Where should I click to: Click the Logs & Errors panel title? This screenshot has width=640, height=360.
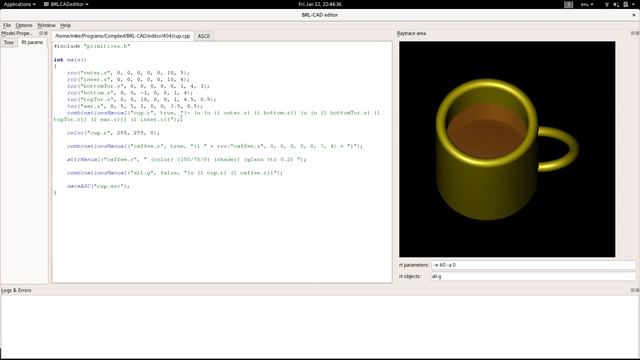[x=16, y=290]
